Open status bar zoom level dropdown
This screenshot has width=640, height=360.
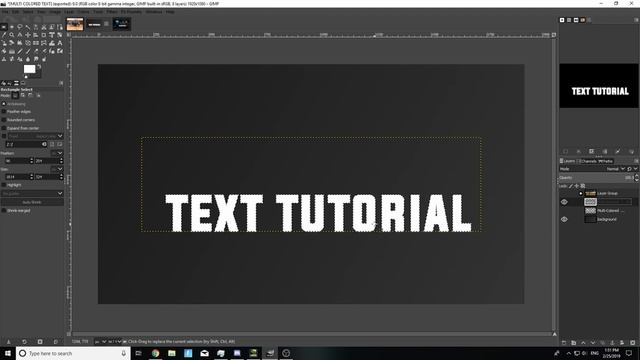tap(116, 342)
